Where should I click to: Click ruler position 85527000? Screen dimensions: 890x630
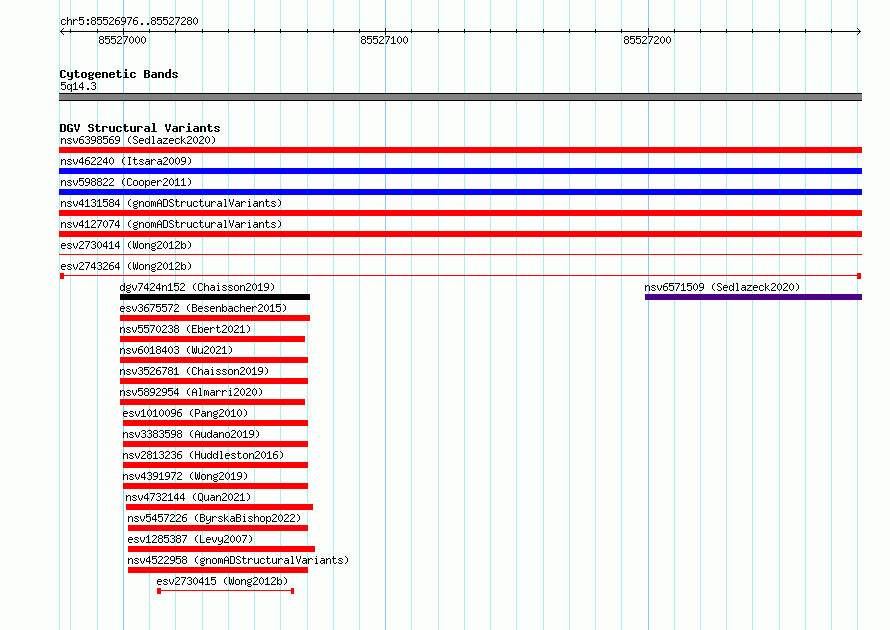pyautogui.click(x=123, y=40)
